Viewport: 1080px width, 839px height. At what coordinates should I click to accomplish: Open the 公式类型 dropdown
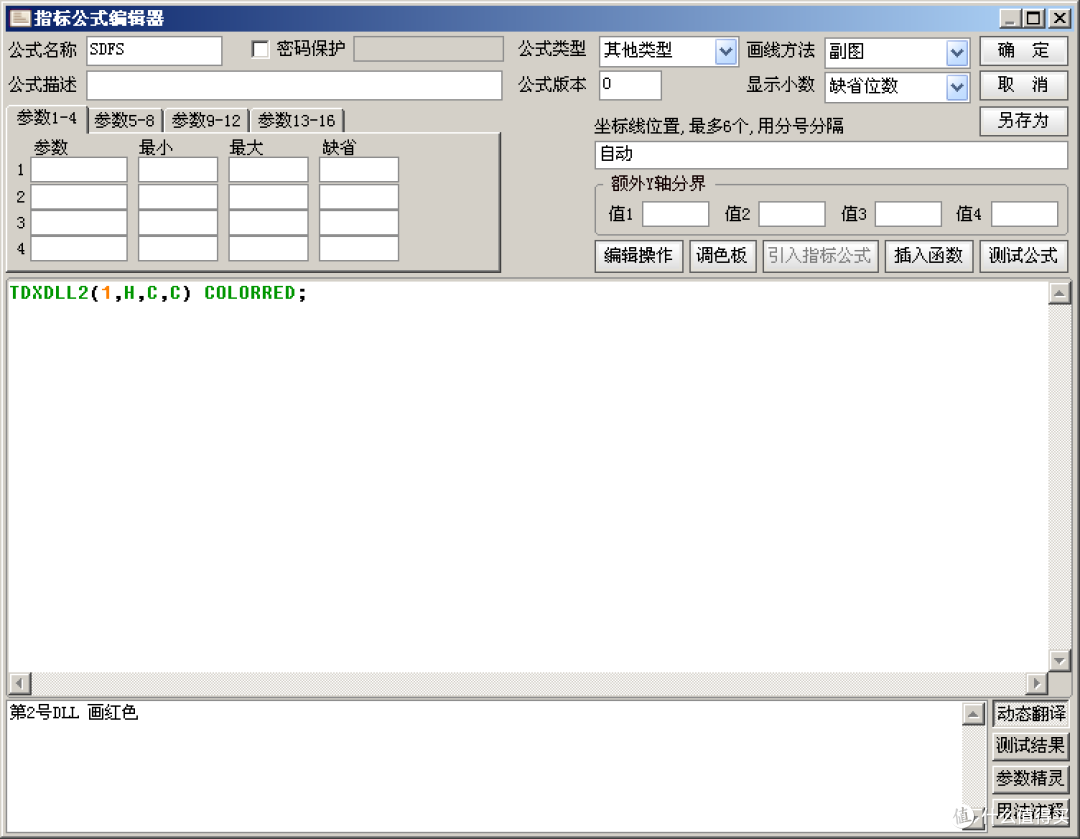pyautogui.click(x=725, y=51)
